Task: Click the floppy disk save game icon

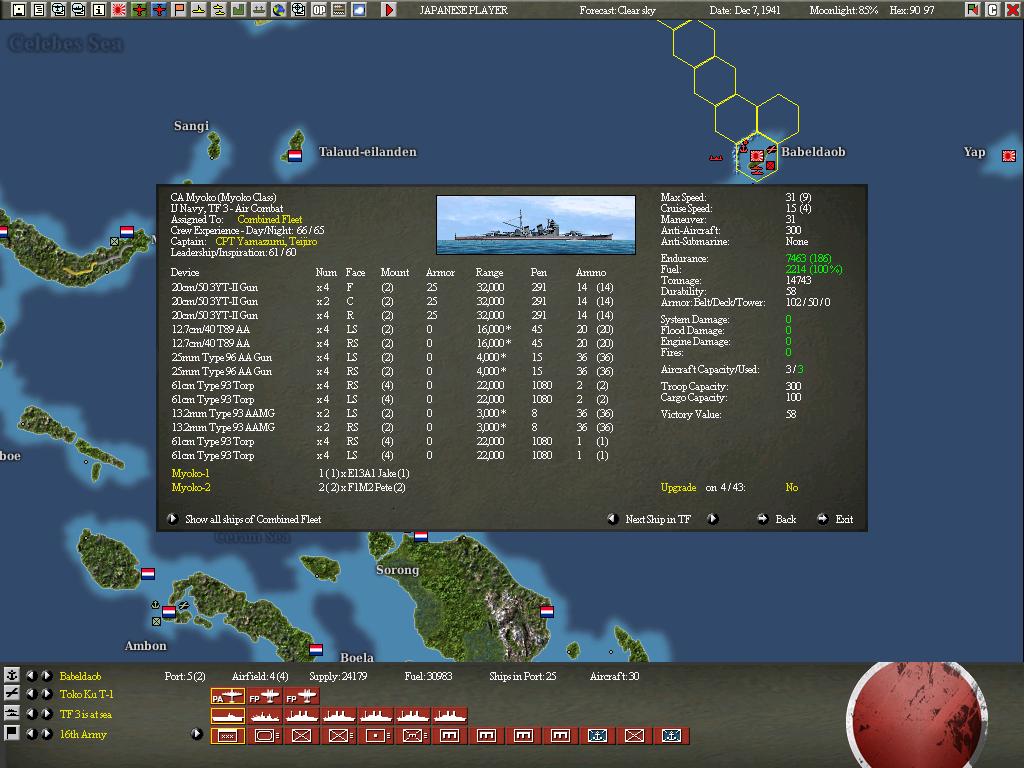Action: pyautogui.click(x=19, y=10)
